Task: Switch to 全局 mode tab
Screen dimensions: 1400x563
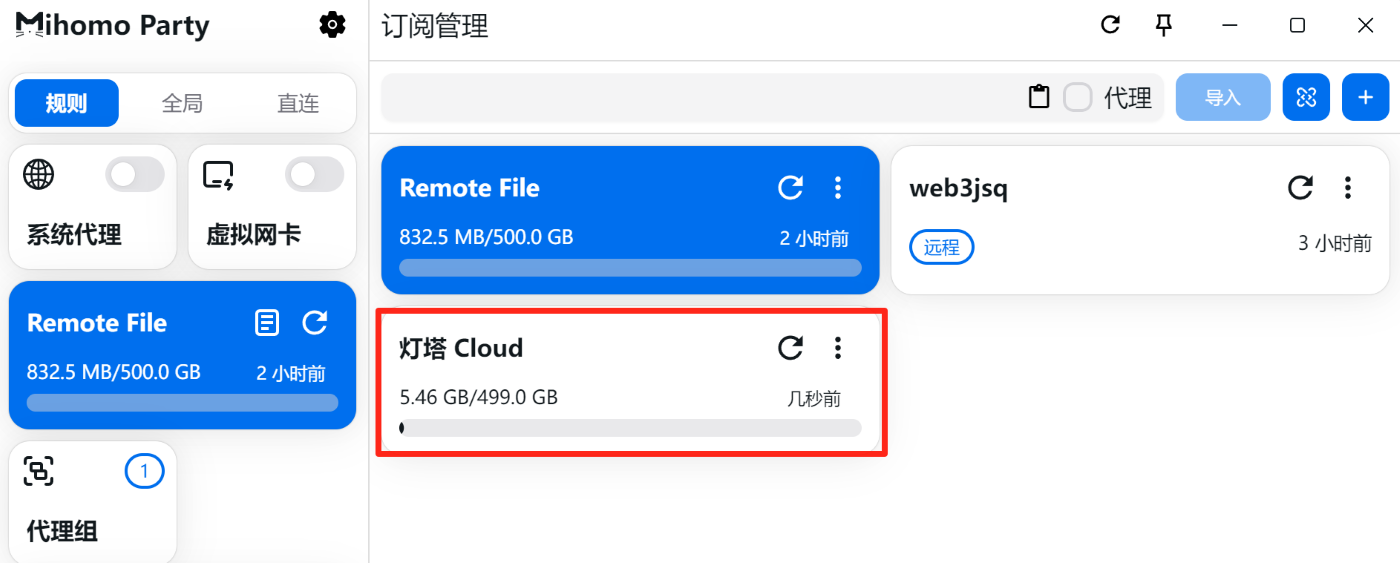Action: (182, 103)
